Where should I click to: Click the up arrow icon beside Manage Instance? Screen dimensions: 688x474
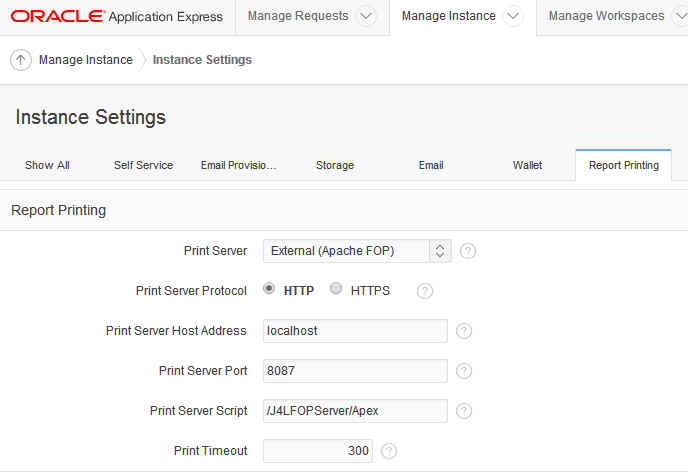coord(21,60)
